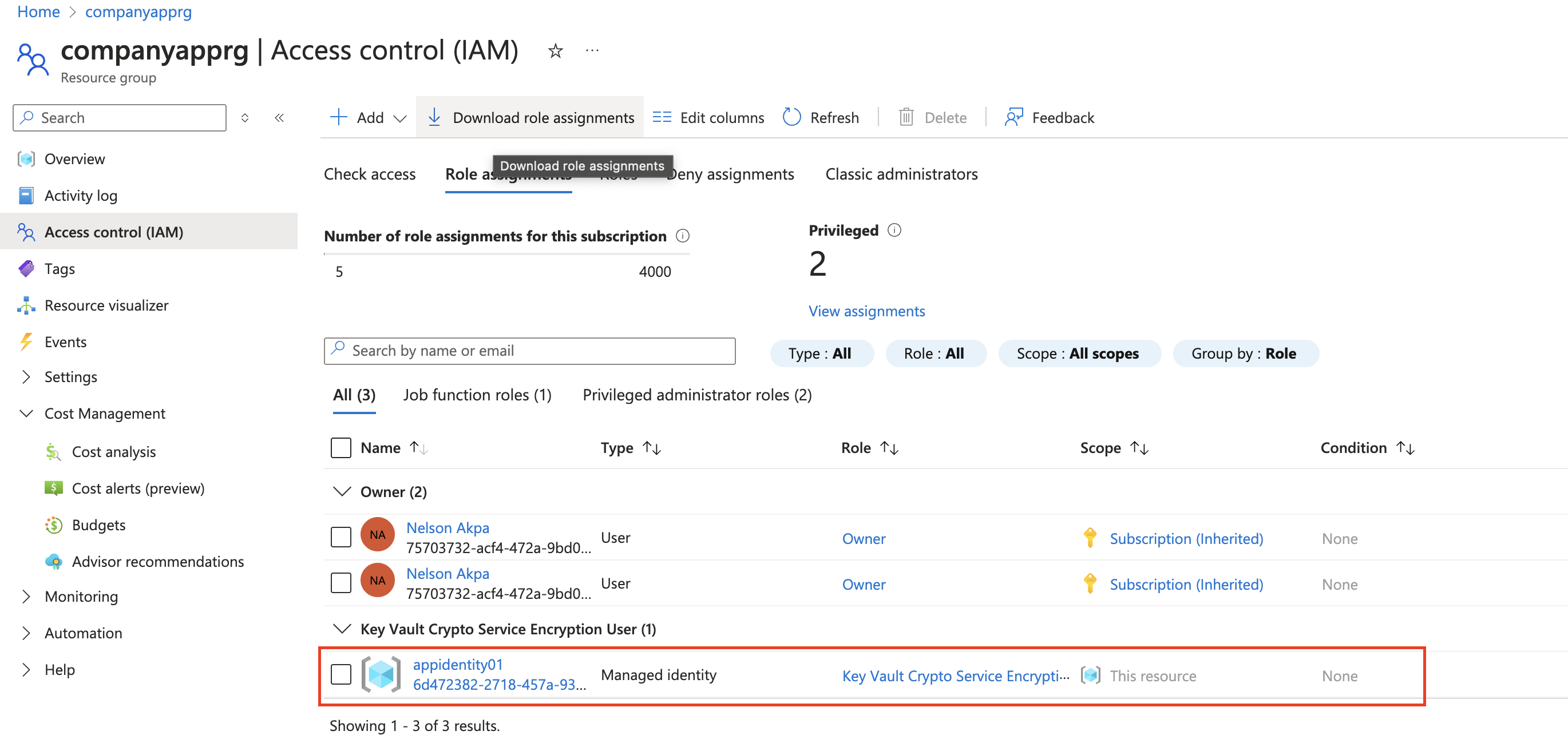
Task: Sort by Name column arrows
Action: click(418, 448)
